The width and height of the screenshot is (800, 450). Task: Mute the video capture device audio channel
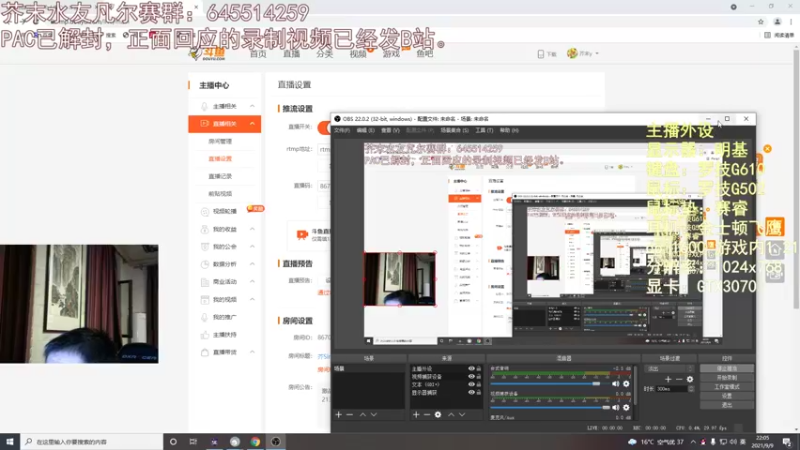coord(616,408)
